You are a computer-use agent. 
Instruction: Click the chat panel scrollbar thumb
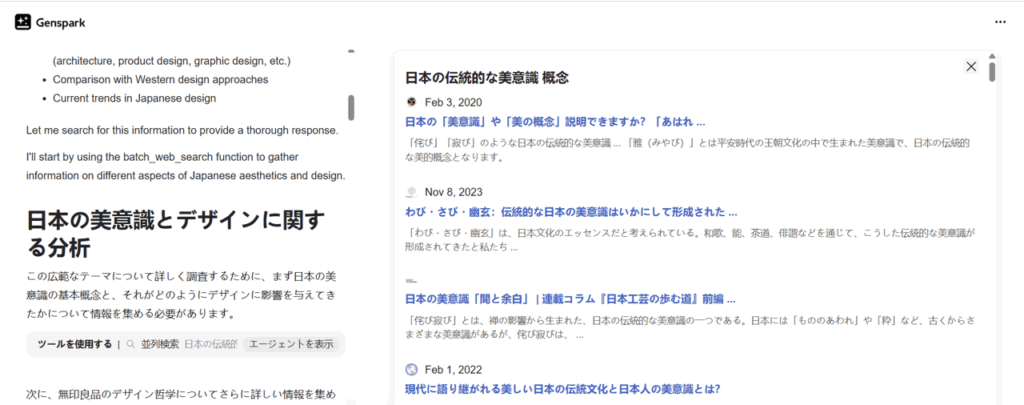[x=351, y=107]
